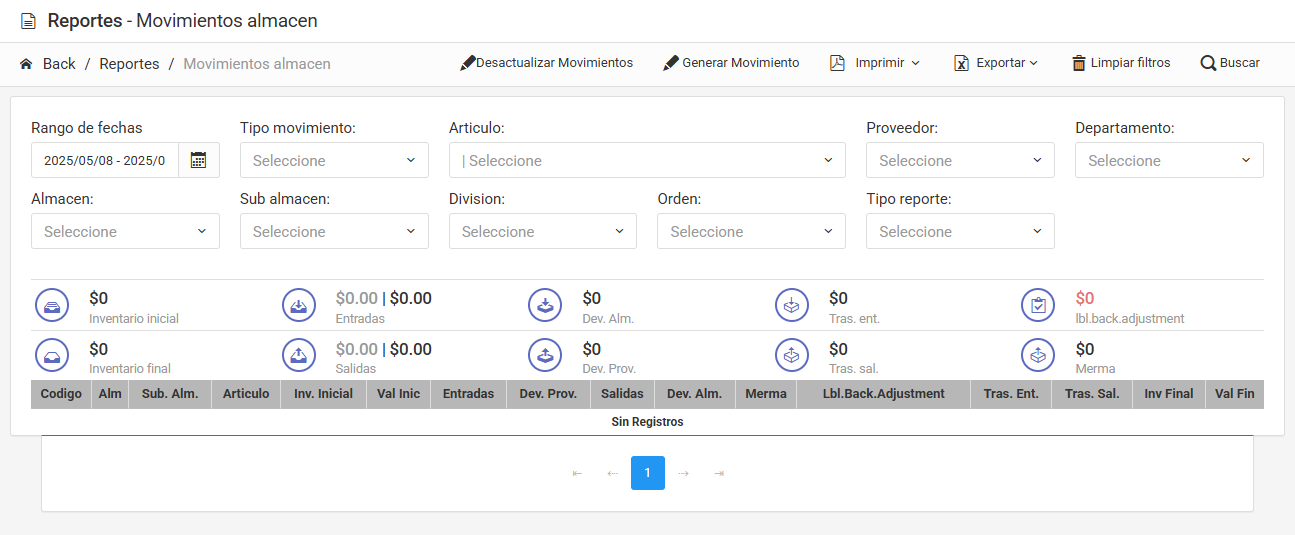
Task: Select page 1 in pagination
Action: 647,473
